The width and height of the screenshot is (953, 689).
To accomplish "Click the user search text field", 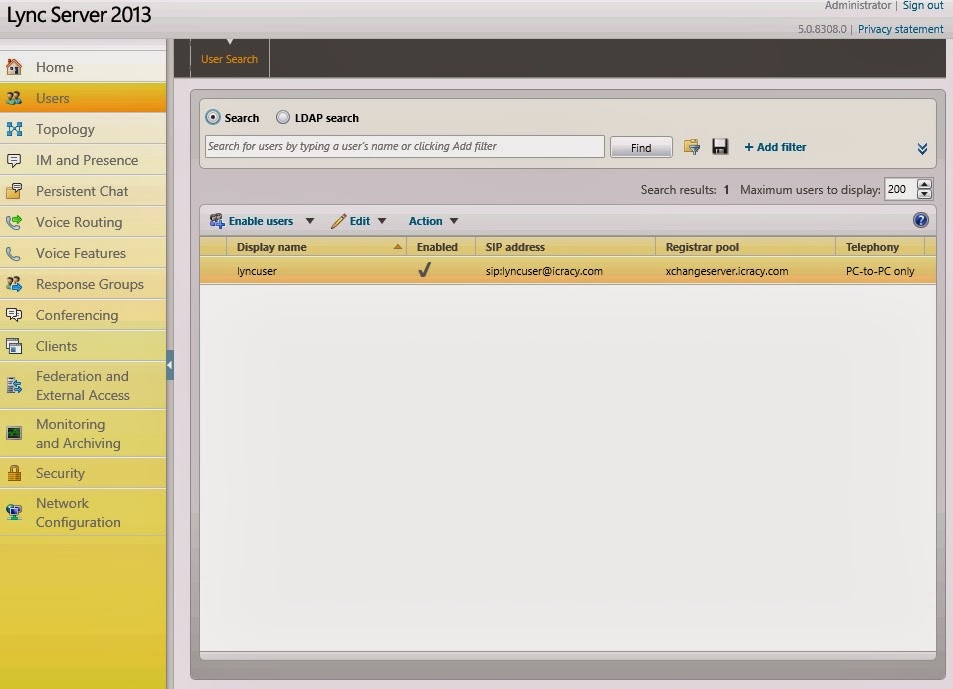I will (x=405, y=146).
